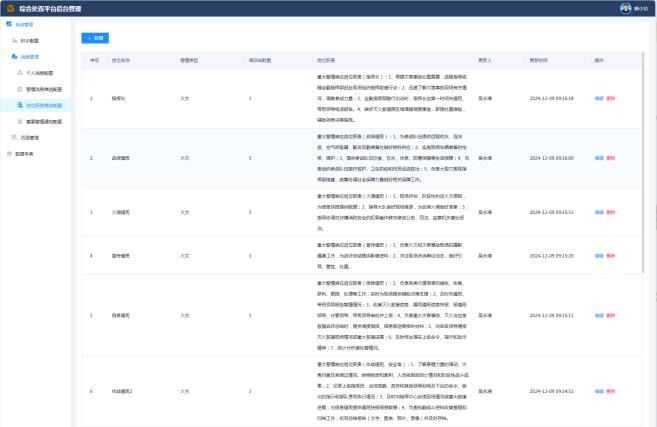Screen dimensions: 657x427
Task: Click 编辑 for row 1 指挥长
Action: pos(599,99)
